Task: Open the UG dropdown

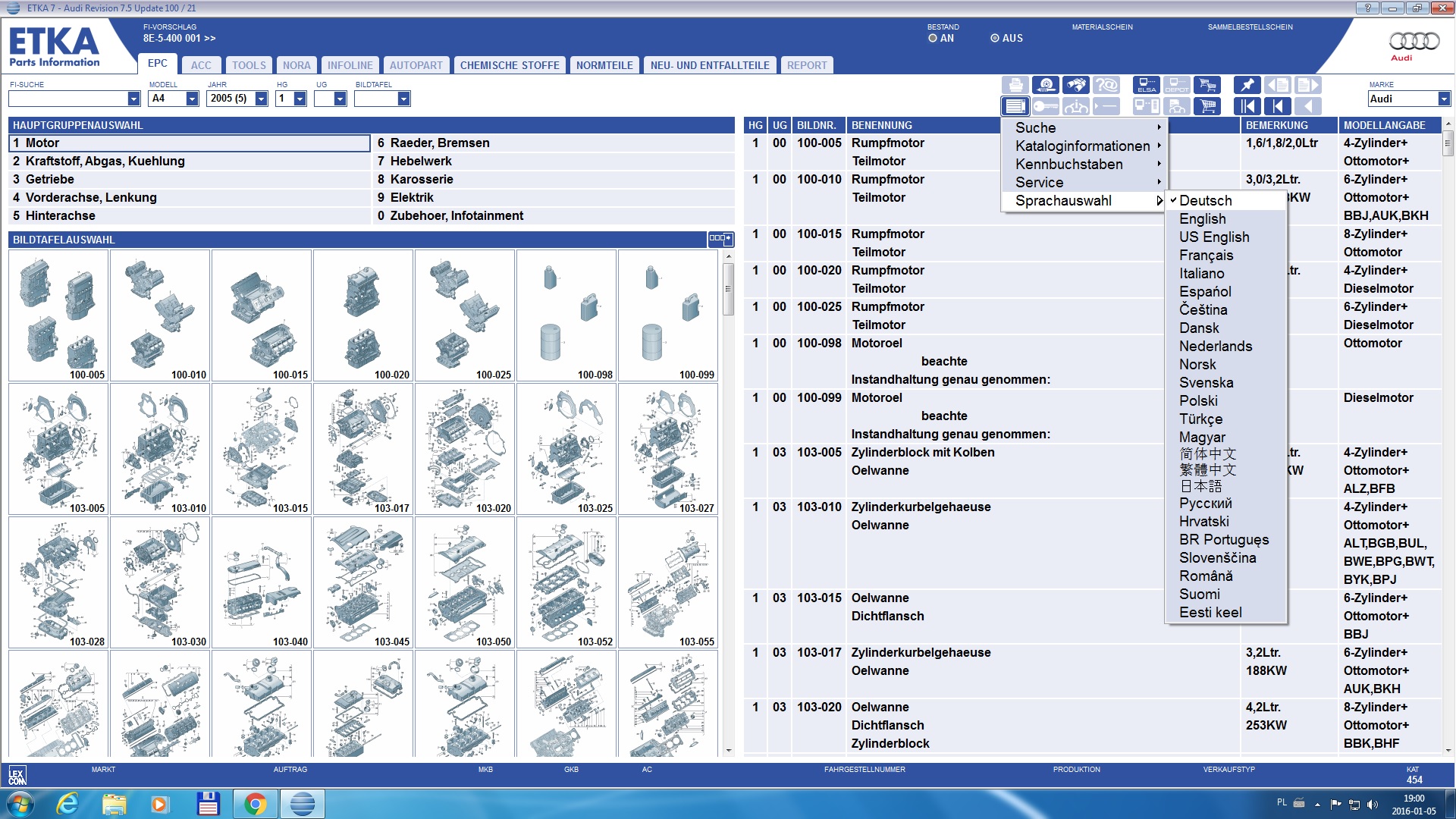Action: pos(340,99)
